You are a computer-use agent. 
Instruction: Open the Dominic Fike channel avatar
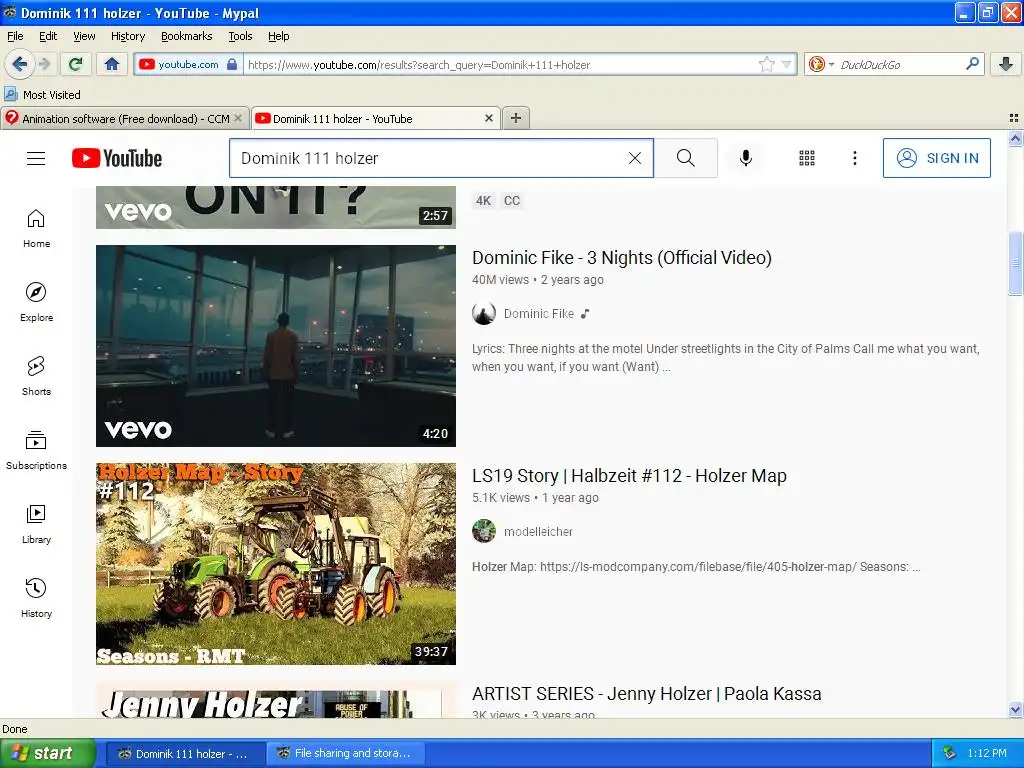pyautogui.click(x=484, y=314)
